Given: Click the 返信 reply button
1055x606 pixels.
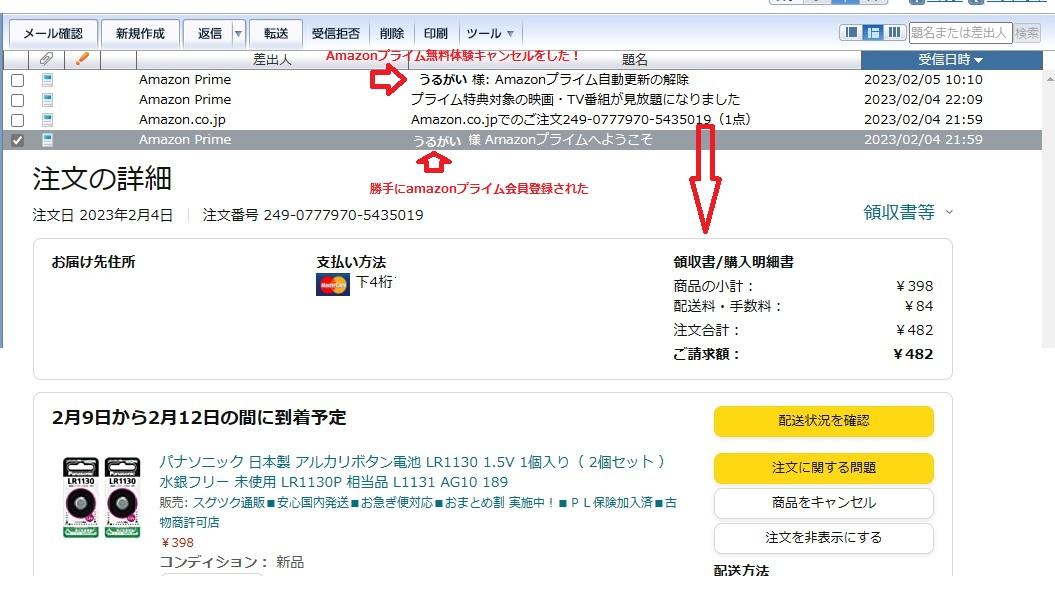Looking at the screenshot, I should point(209,33).
